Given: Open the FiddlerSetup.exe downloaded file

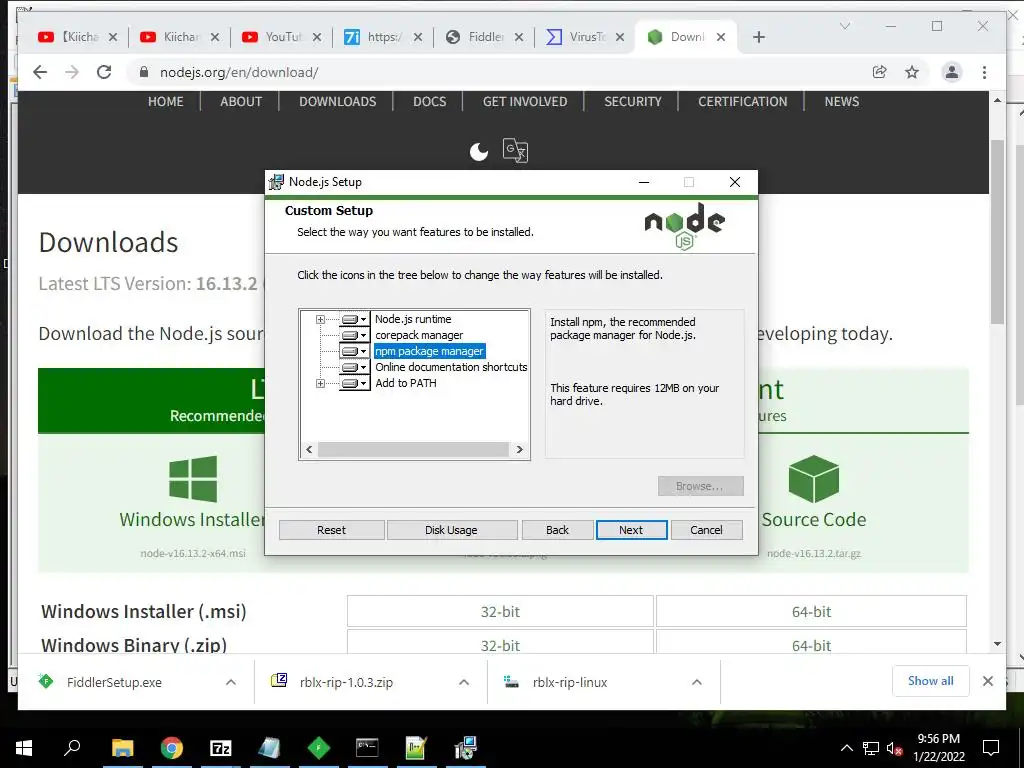Looking at the screenshot, I should click(x=114, y=682).
